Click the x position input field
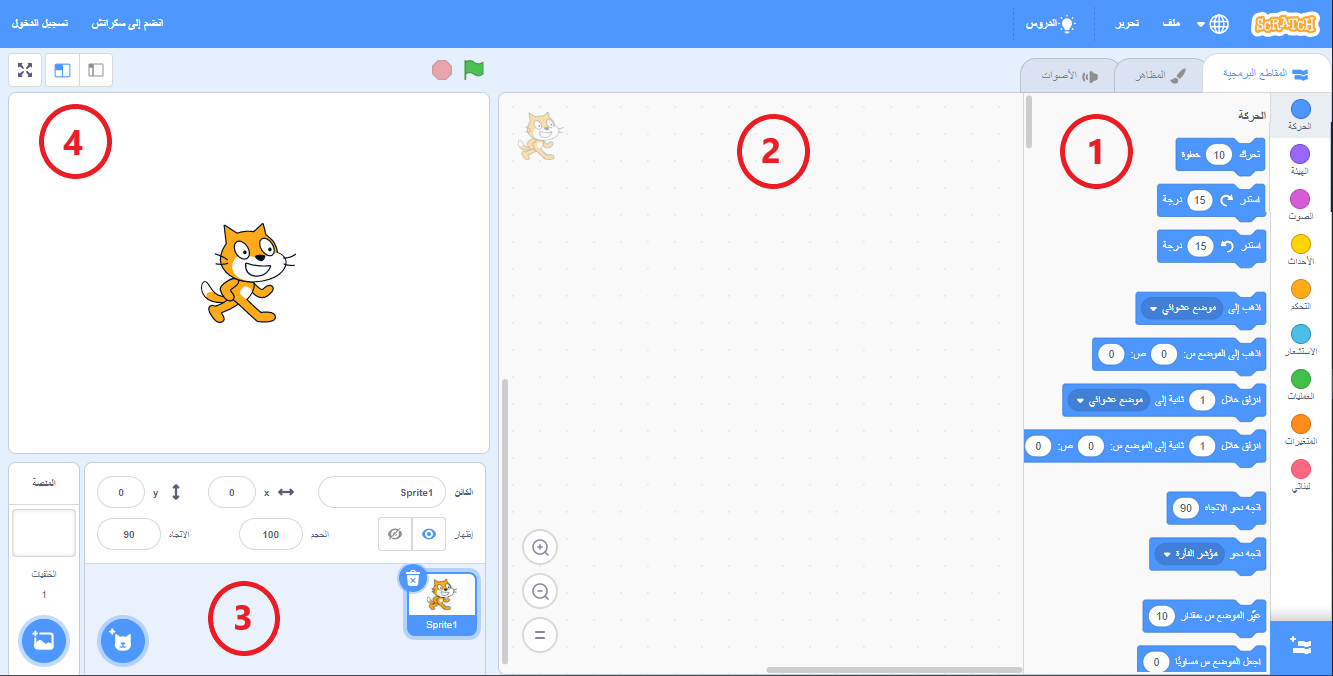The width and height of the screenshot is (1333, 676). (x=232, y=492)
